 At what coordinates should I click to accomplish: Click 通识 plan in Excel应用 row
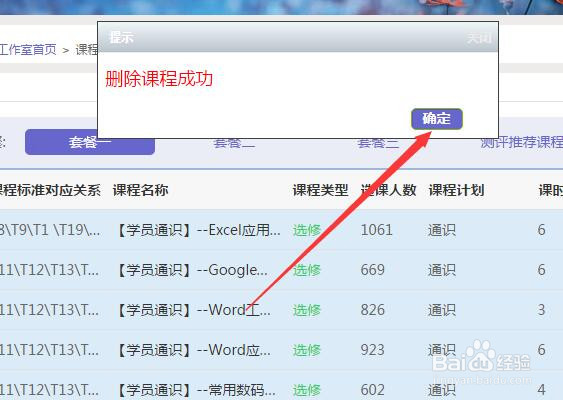pyautogui.click(x=442, y=230)
